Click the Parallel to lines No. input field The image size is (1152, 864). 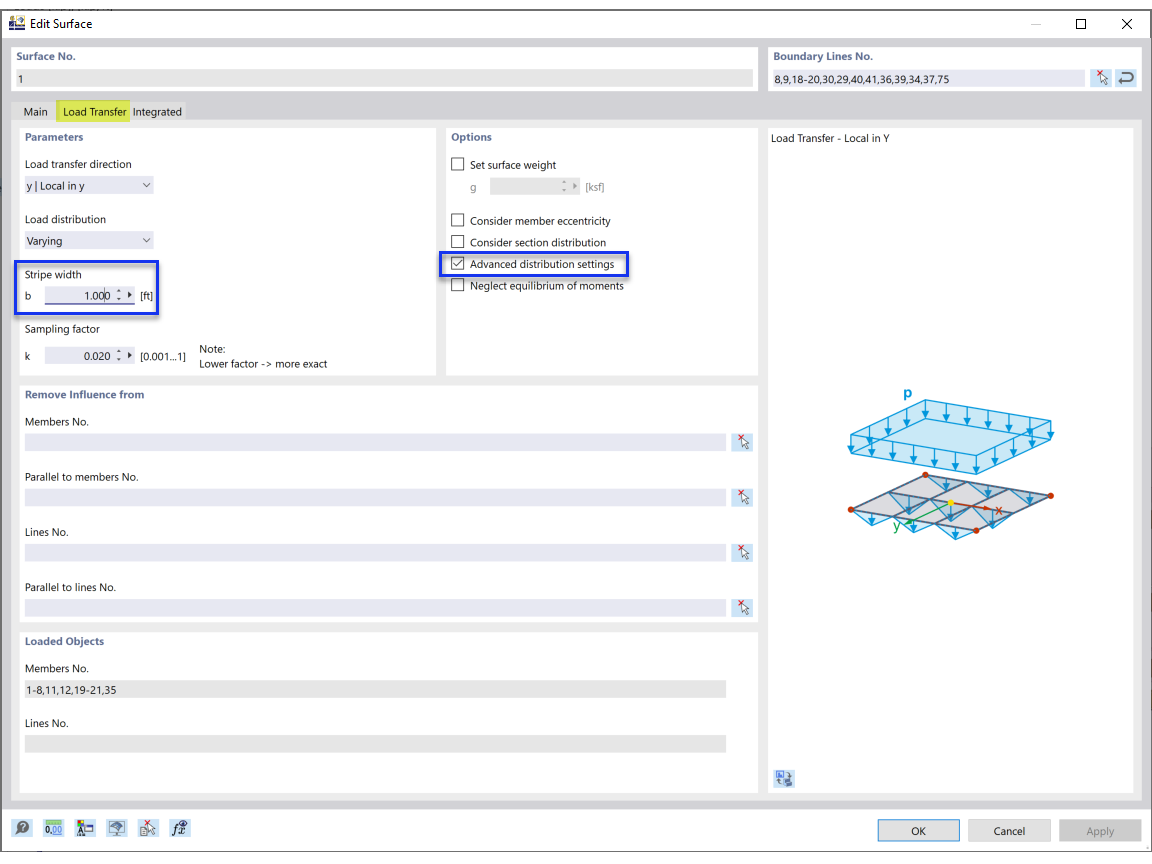(x=375, y=607)
